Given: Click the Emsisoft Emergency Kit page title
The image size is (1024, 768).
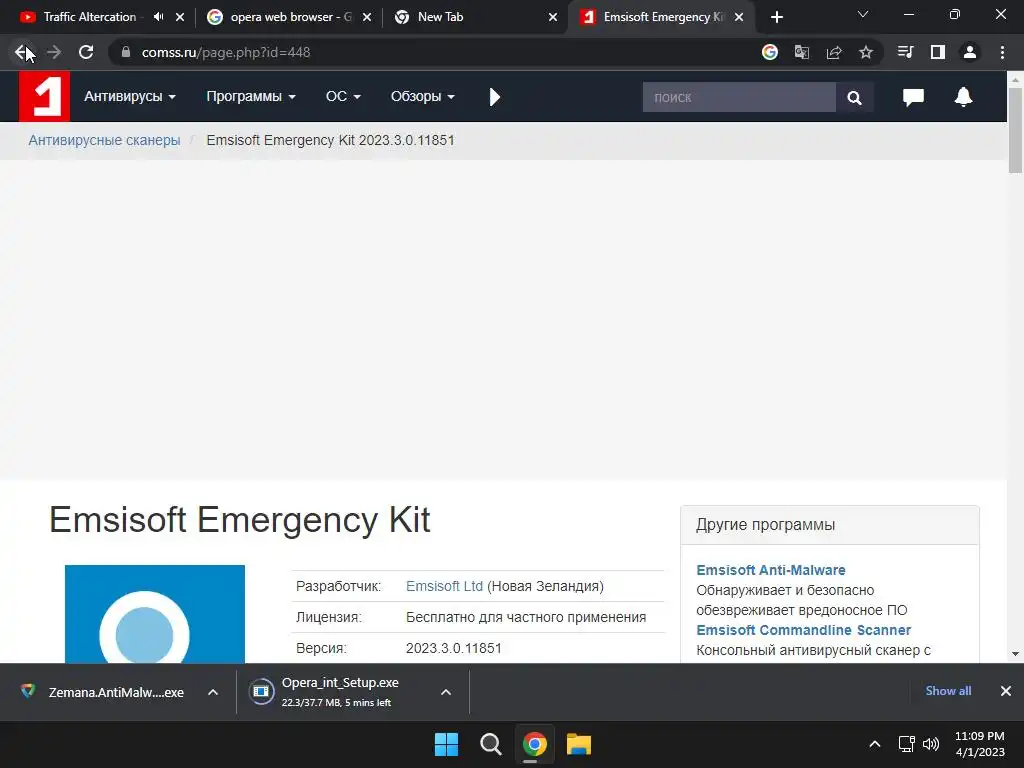Looking at the screenshot, I should coord(240,520).
